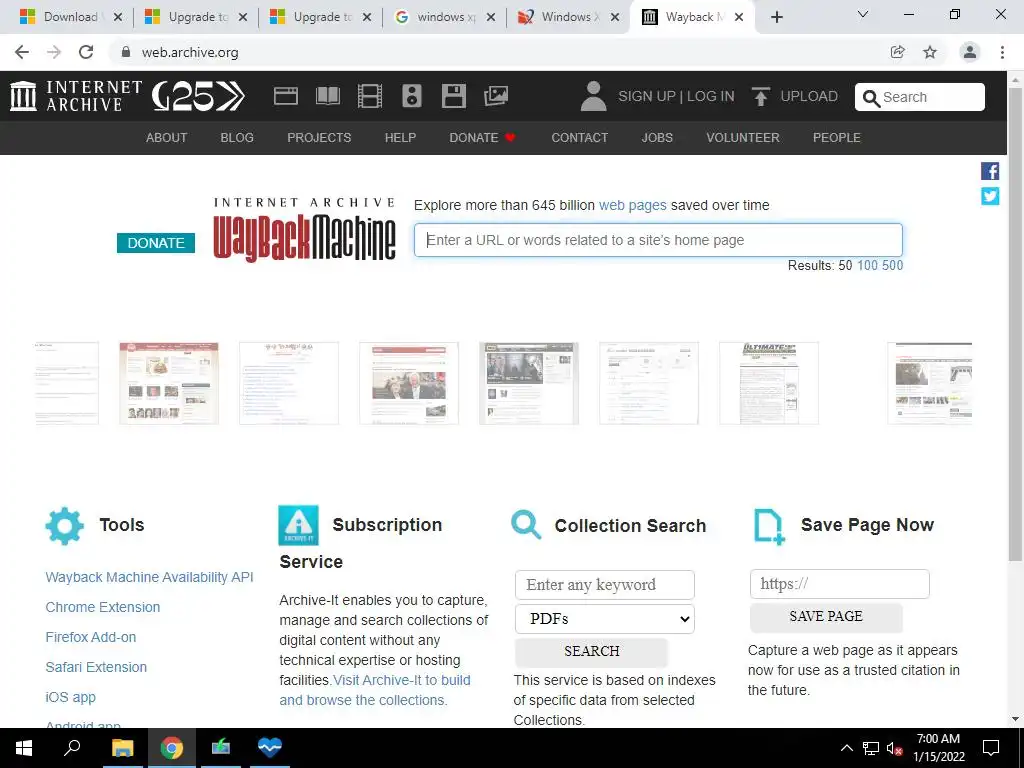Click the teal DONATE button

click(x=156, y=243)
